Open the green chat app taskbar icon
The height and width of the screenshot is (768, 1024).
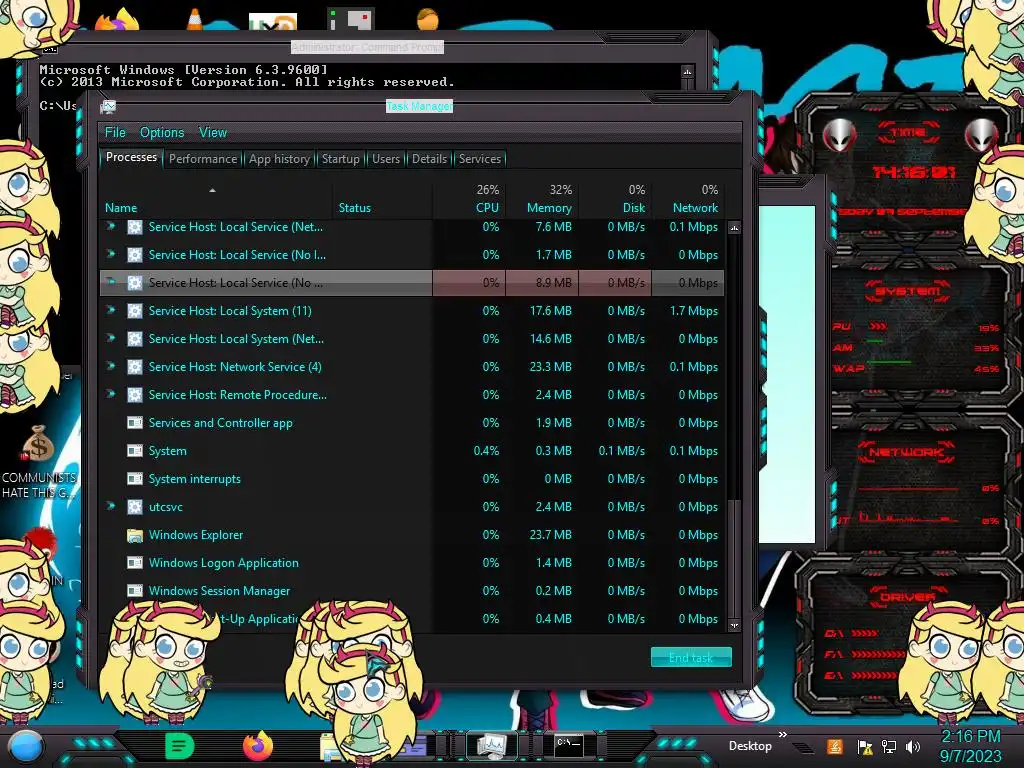pos(179,746)
